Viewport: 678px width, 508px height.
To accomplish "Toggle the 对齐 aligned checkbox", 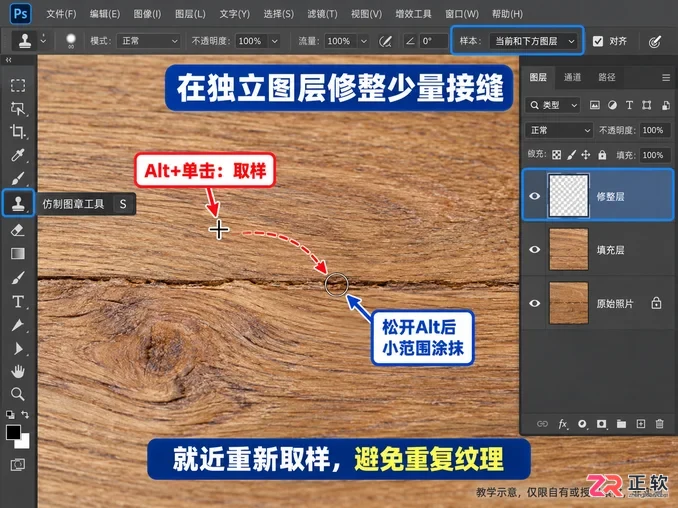I will click(x=598, y=41).
